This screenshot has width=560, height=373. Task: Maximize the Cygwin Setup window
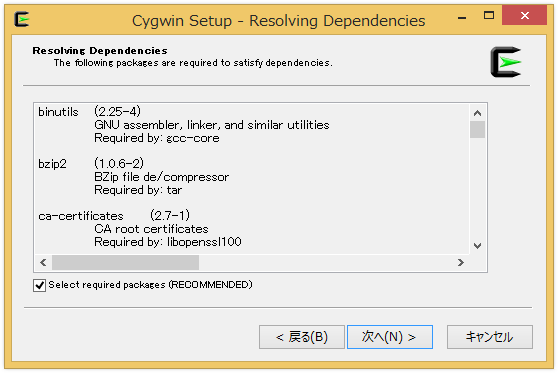pos(489,15)
